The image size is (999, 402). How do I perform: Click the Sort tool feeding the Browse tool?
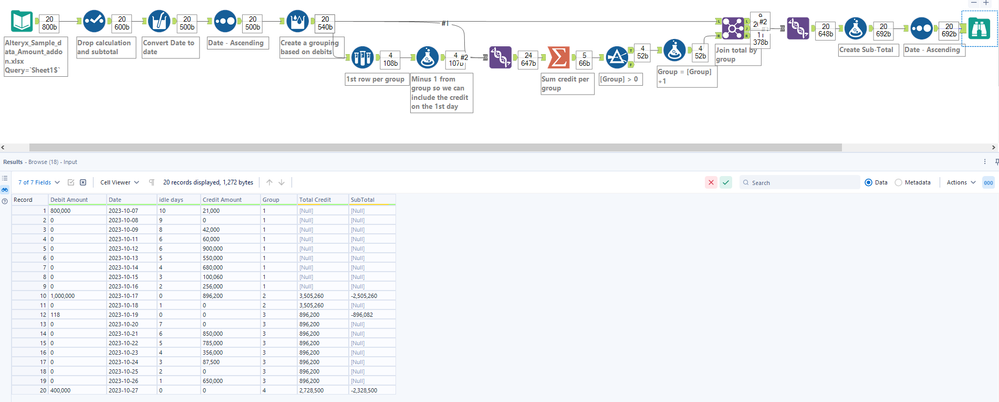(x=921, y=29)
